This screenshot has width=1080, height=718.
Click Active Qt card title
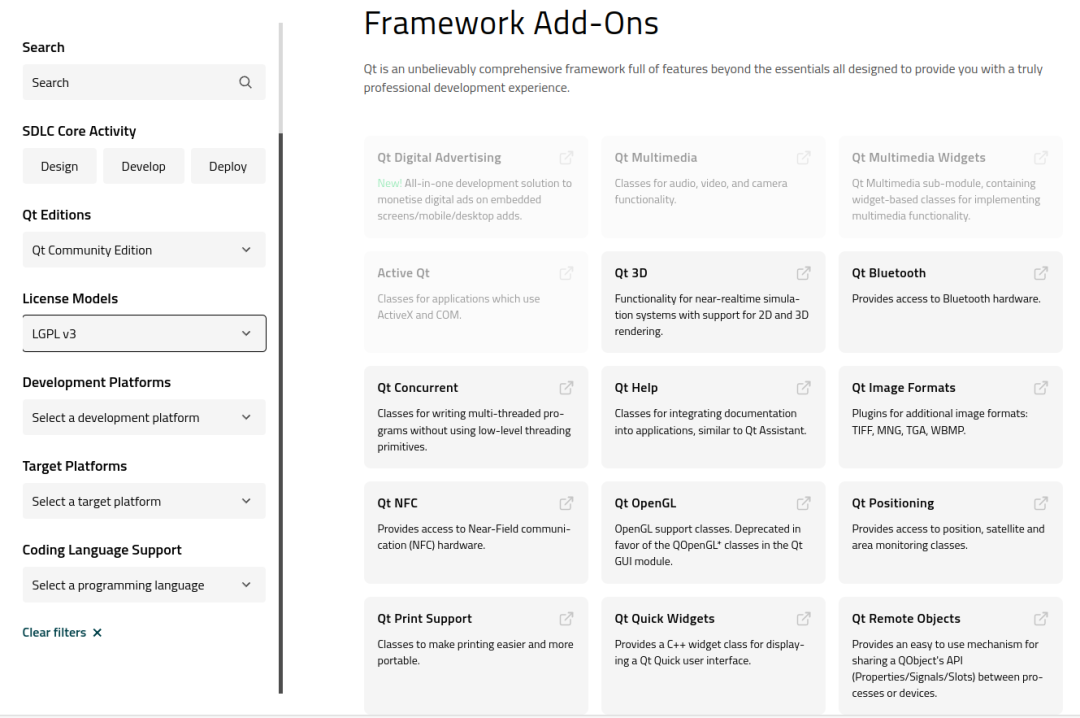tap(403, 273)
